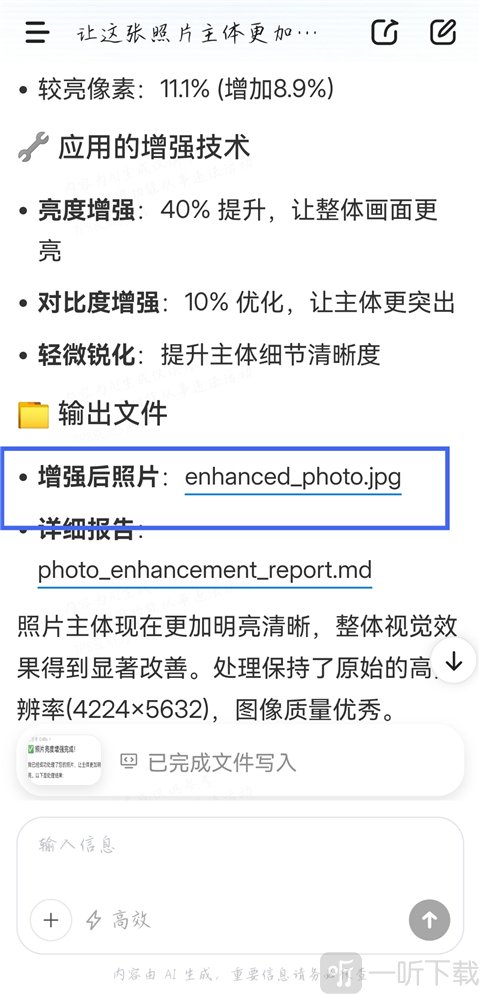Tap the code-screen icon in the 已完成文件写入 card
The image size is (480, 994).
129,761
